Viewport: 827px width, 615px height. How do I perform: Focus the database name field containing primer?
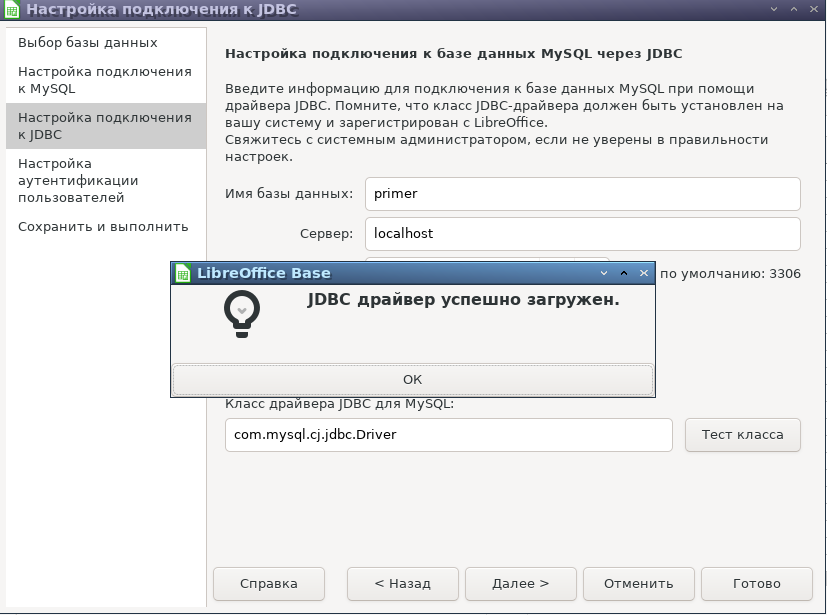pos(583,194)
